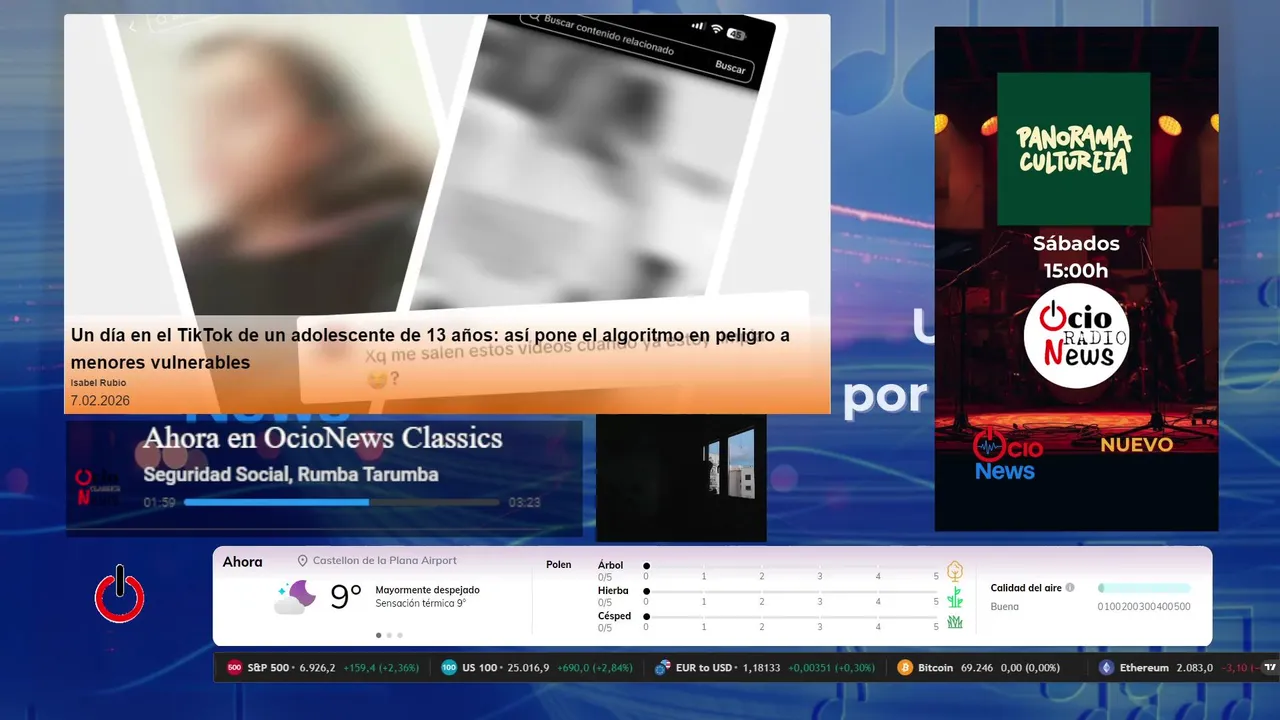Click Mayormente despejado weather description
This screenshot has height=720, width=1280.
(427, 590)
